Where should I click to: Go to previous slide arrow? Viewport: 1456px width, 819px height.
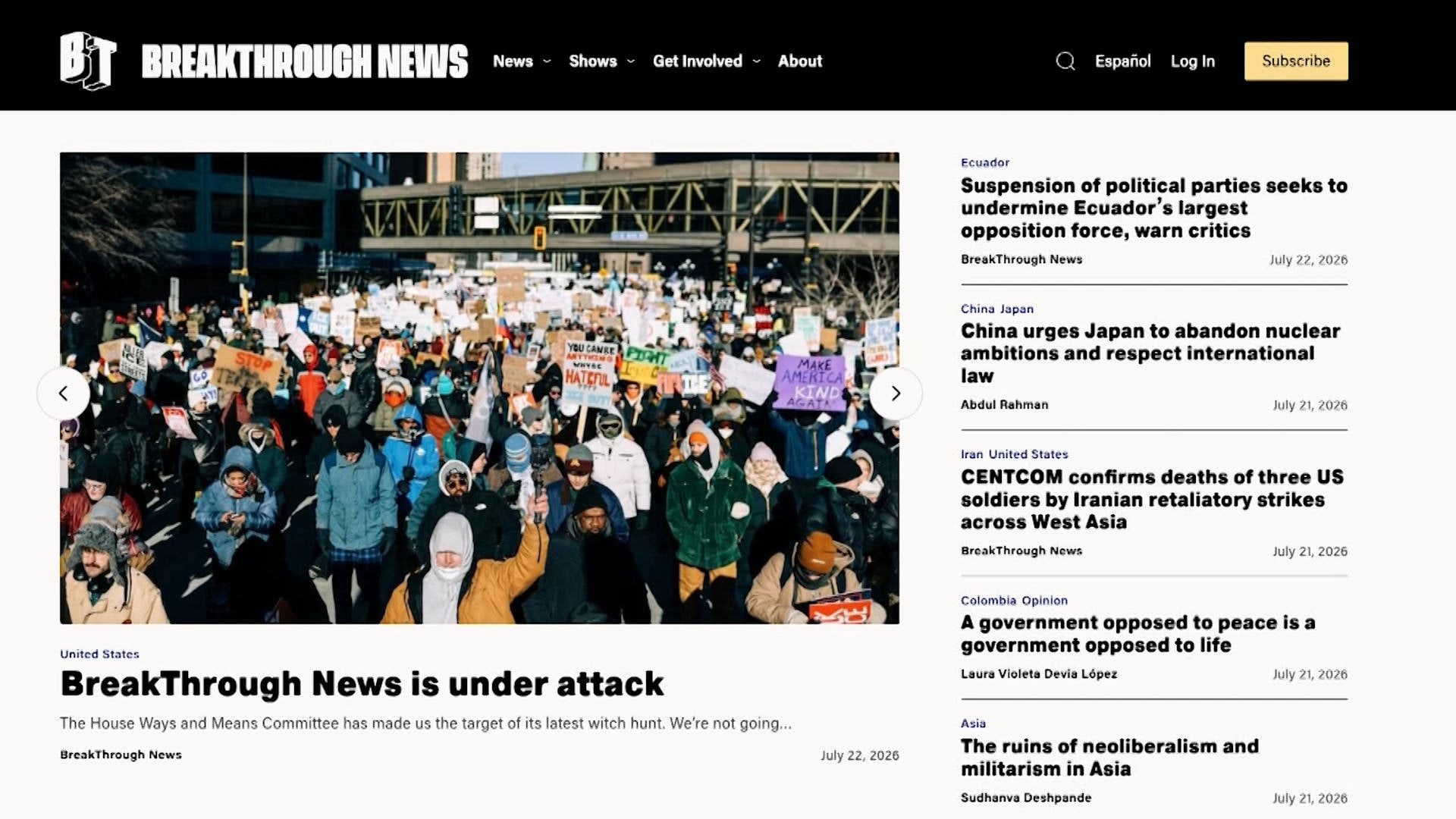click(x=64, y=394)
